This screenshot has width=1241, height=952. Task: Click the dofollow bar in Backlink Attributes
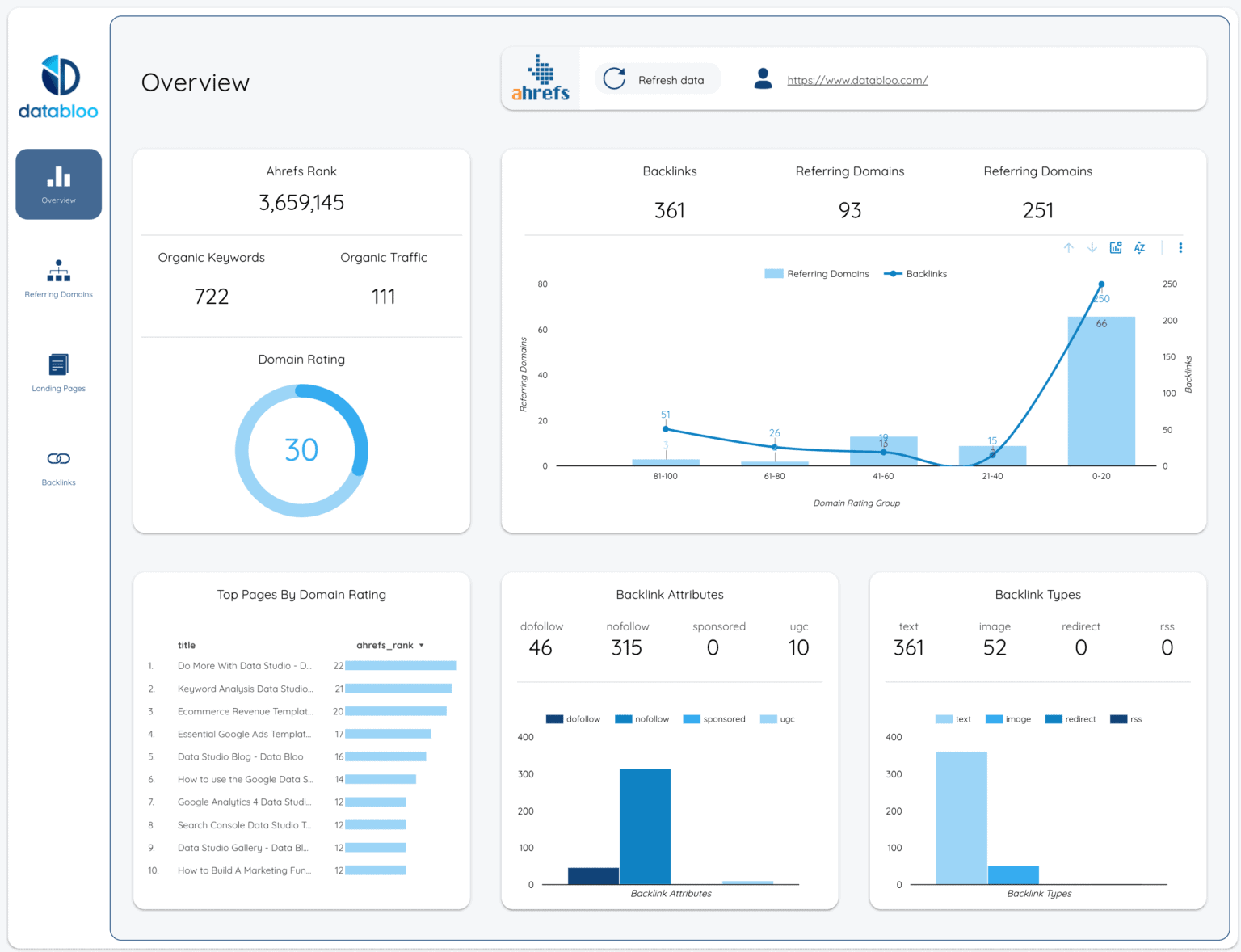(x=593, y=876)
